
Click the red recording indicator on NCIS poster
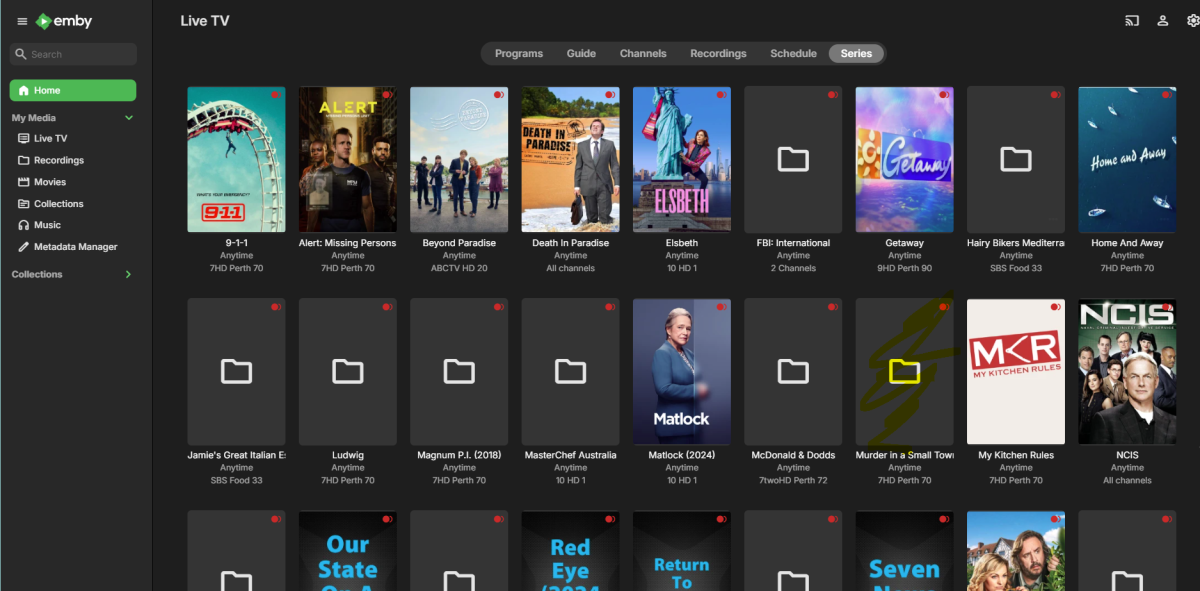pos(1166,307)
